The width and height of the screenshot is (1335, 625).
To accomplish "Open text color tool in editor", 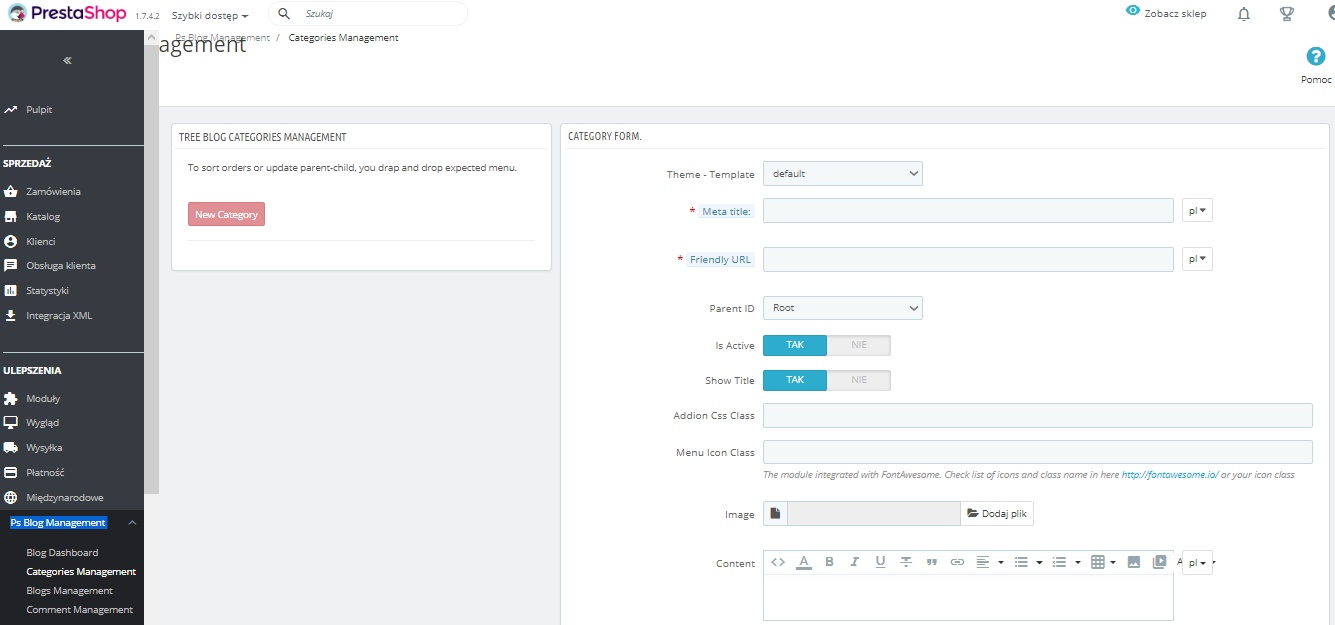I will click(803, 562).
